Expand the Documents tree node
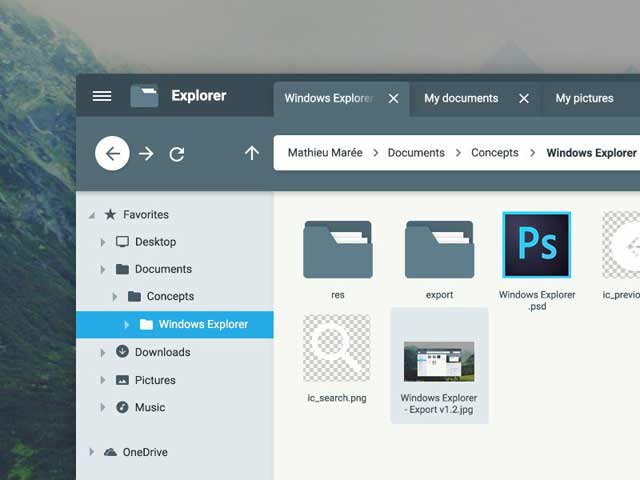The width and height of the screenshot is (640, 480). click(103, 269)
